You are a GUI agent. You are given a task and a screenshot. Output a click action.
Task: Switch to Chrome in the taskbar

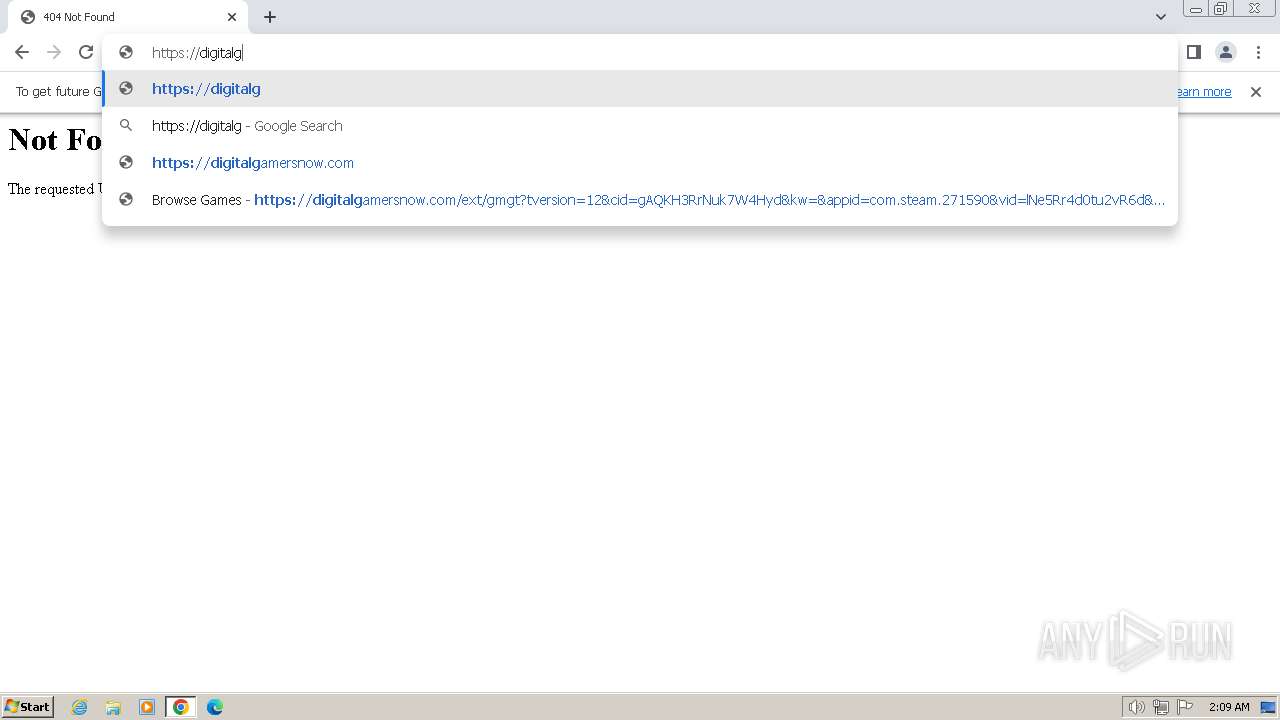tap(181, 707)
